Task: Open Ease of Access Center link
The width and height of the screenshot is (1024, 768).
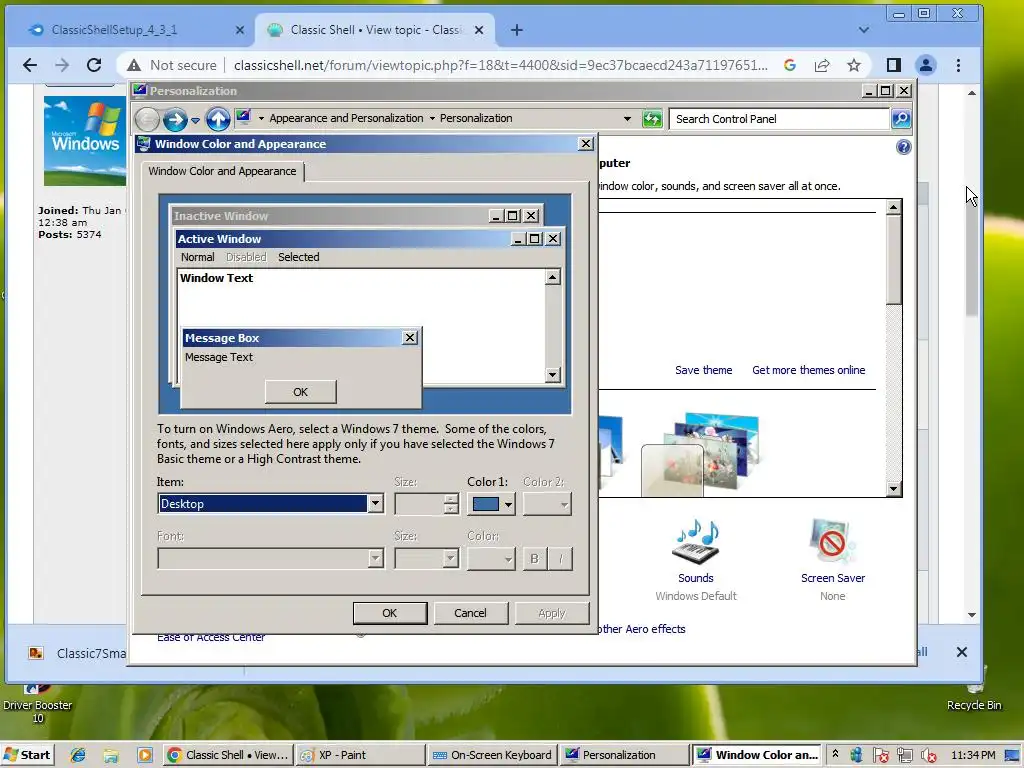Action: click(211, 637)
